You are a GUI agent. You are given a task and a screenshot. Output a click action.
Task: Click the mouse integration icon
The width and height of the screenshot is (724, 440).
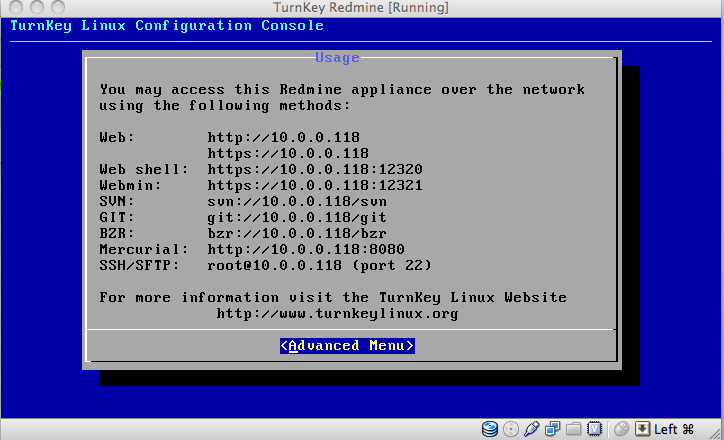tap(621, 429)
